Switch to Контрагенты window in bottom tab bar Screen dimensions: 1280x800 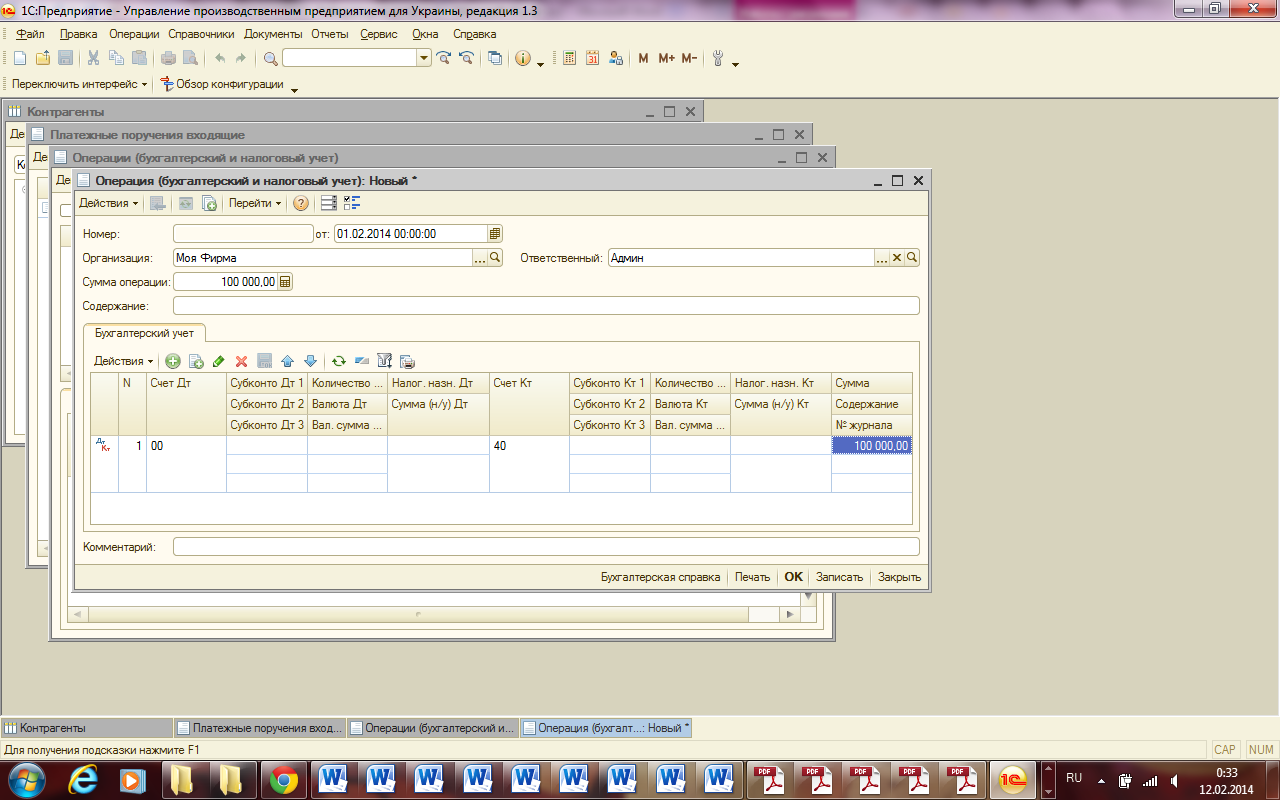pos(87,728)
